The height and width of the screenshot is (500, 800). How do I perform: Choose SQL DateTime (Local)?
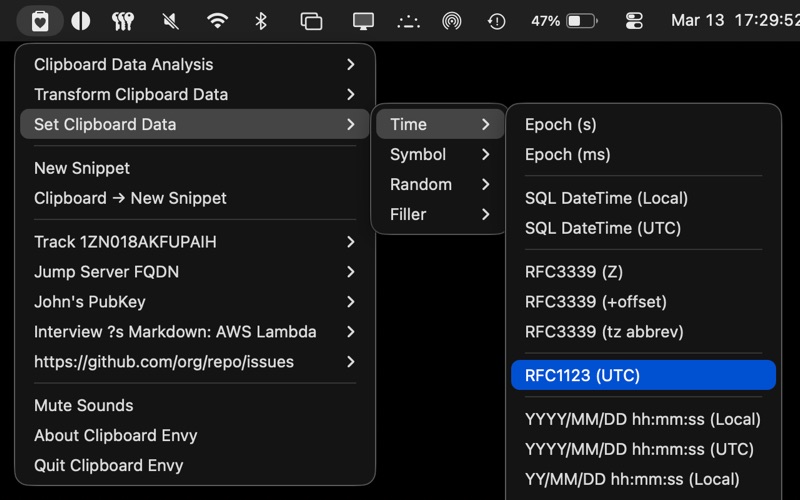coord(643,198)
